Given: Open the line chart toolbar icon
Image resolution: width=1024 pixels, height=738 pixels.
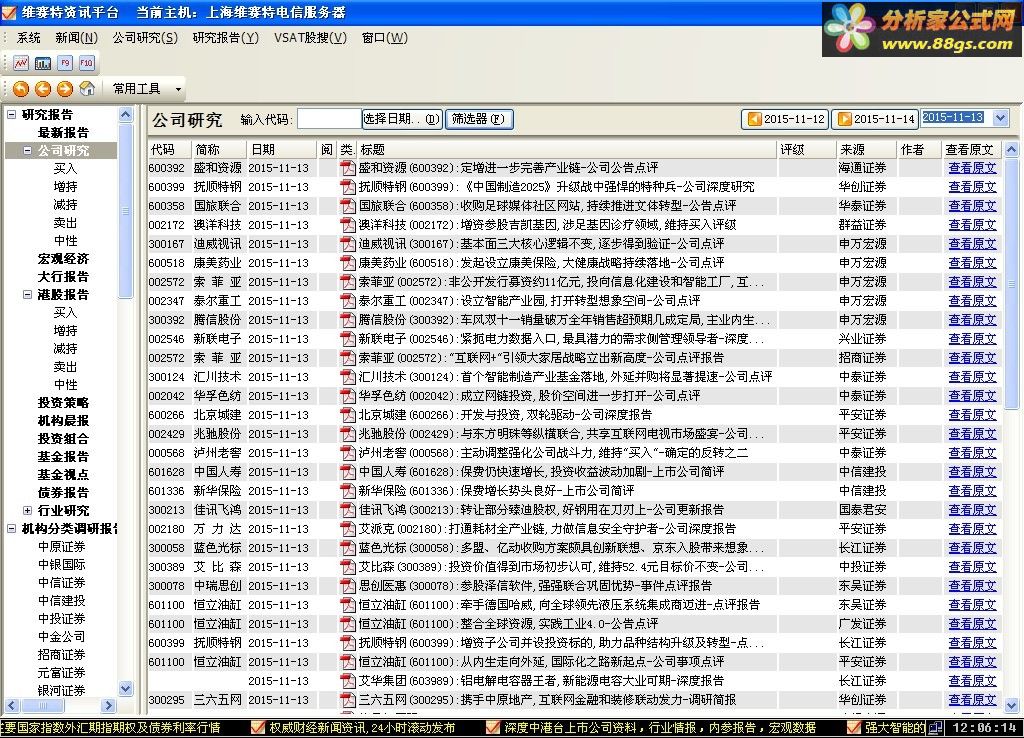Looking at the screenshot, I should pos(22,63).
